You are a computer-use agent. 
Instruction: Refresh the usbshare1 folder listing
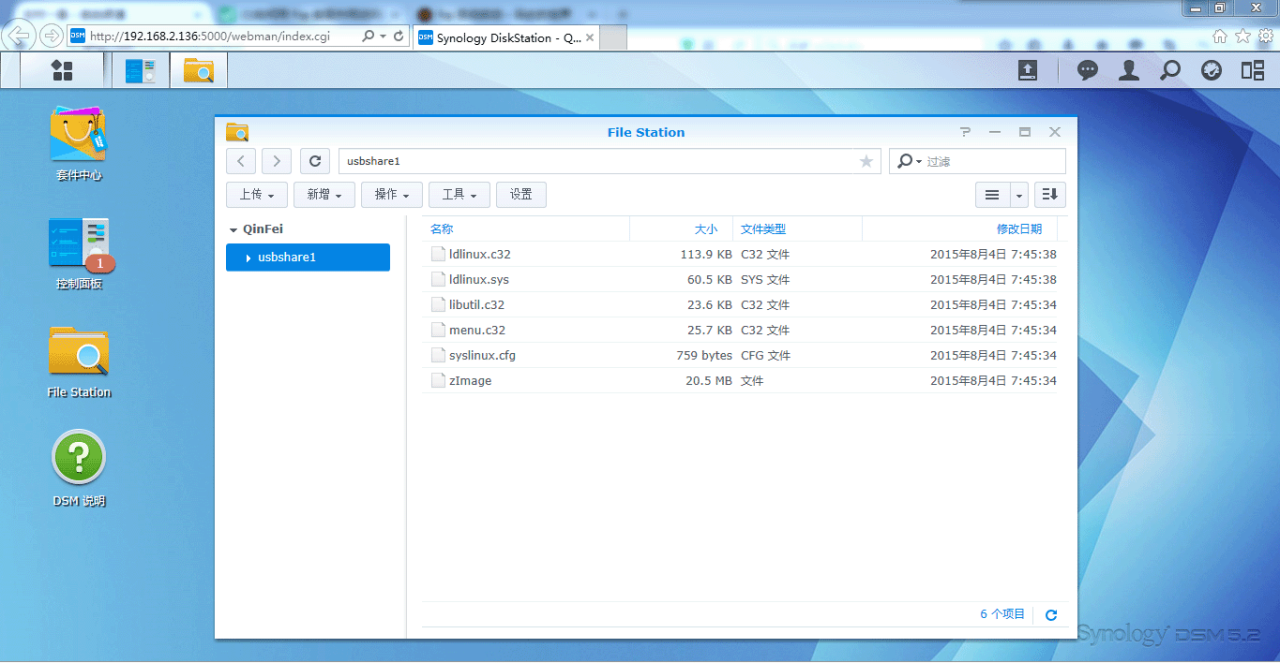[x=315, y=161]
